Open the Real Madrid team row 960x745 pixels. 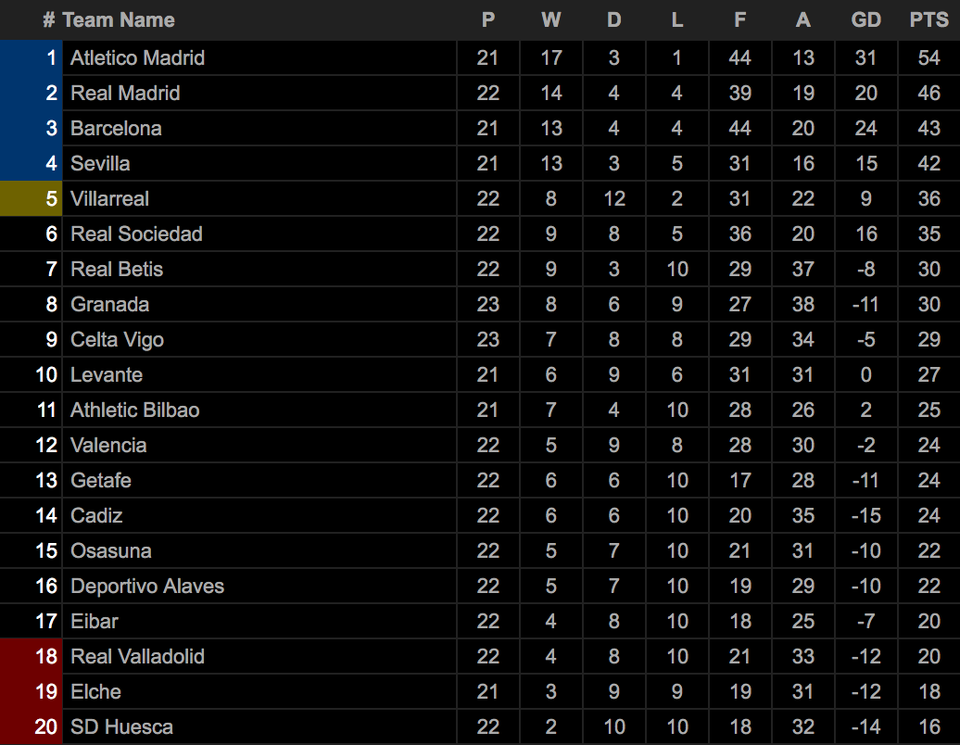[480, 93]
